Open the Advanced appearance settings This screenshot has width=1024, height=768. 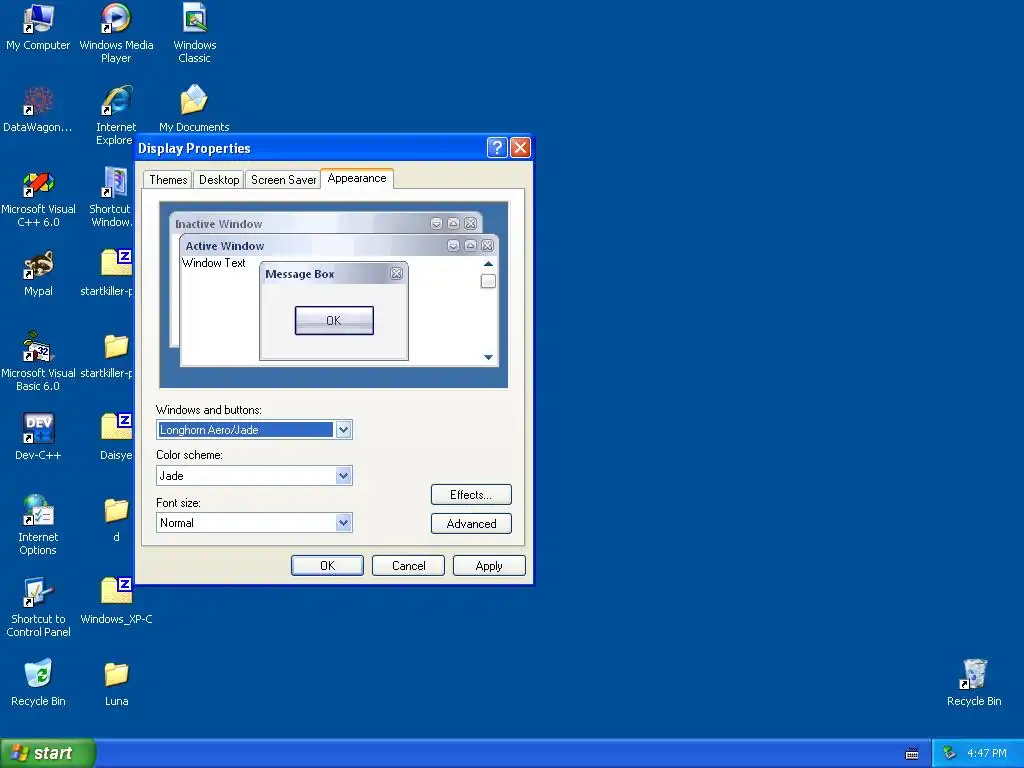coord(471,524)
